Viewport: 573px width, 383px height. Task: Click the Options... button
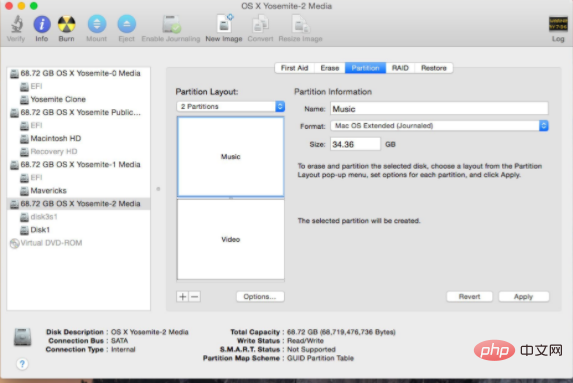pyautogui.click(x=260, y=296)
